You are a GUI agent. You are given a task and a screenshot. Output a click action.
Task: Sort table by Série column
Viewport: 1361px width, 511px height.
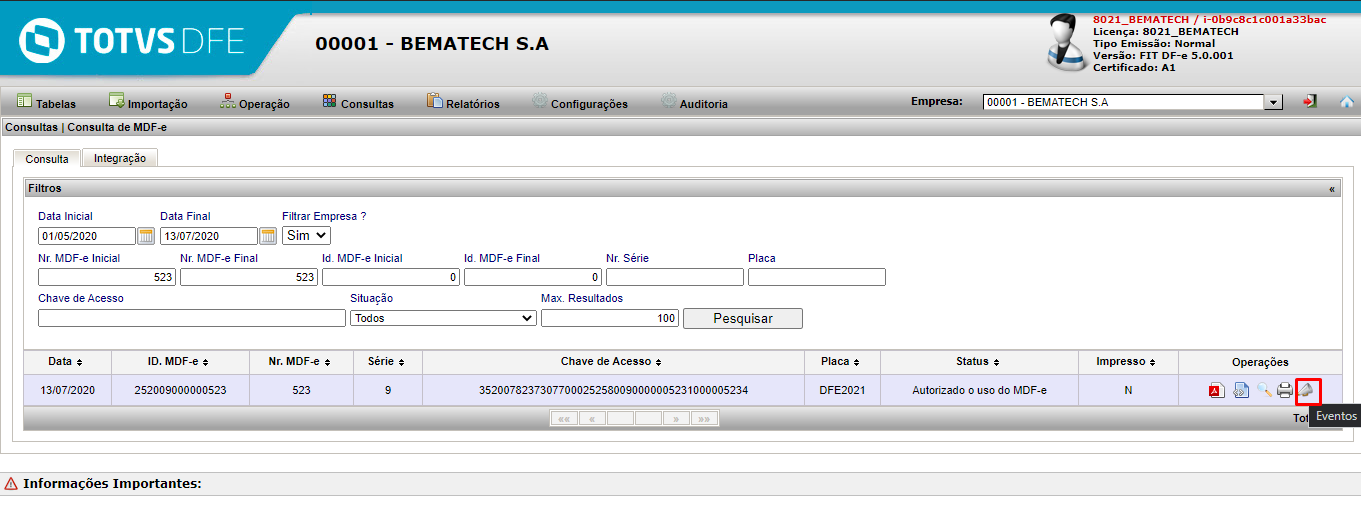point(387,362)
